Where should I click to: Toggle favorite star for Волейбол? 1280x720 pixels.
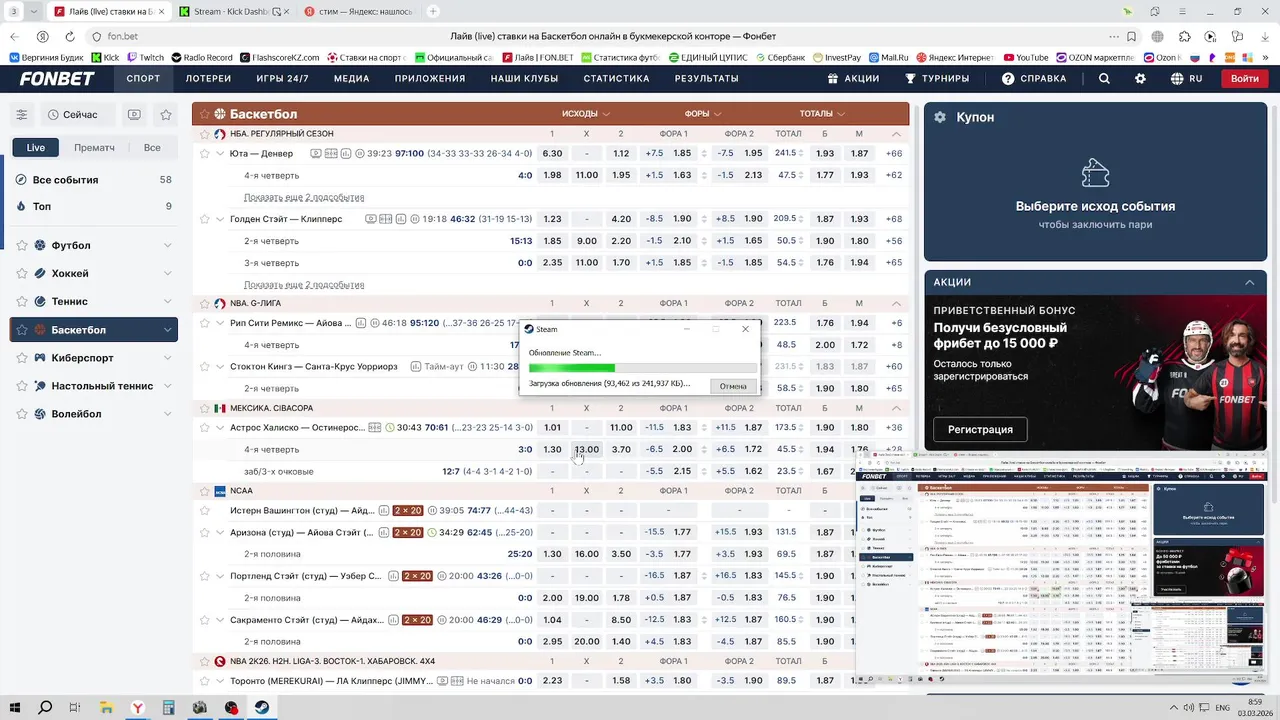(22, 414)
